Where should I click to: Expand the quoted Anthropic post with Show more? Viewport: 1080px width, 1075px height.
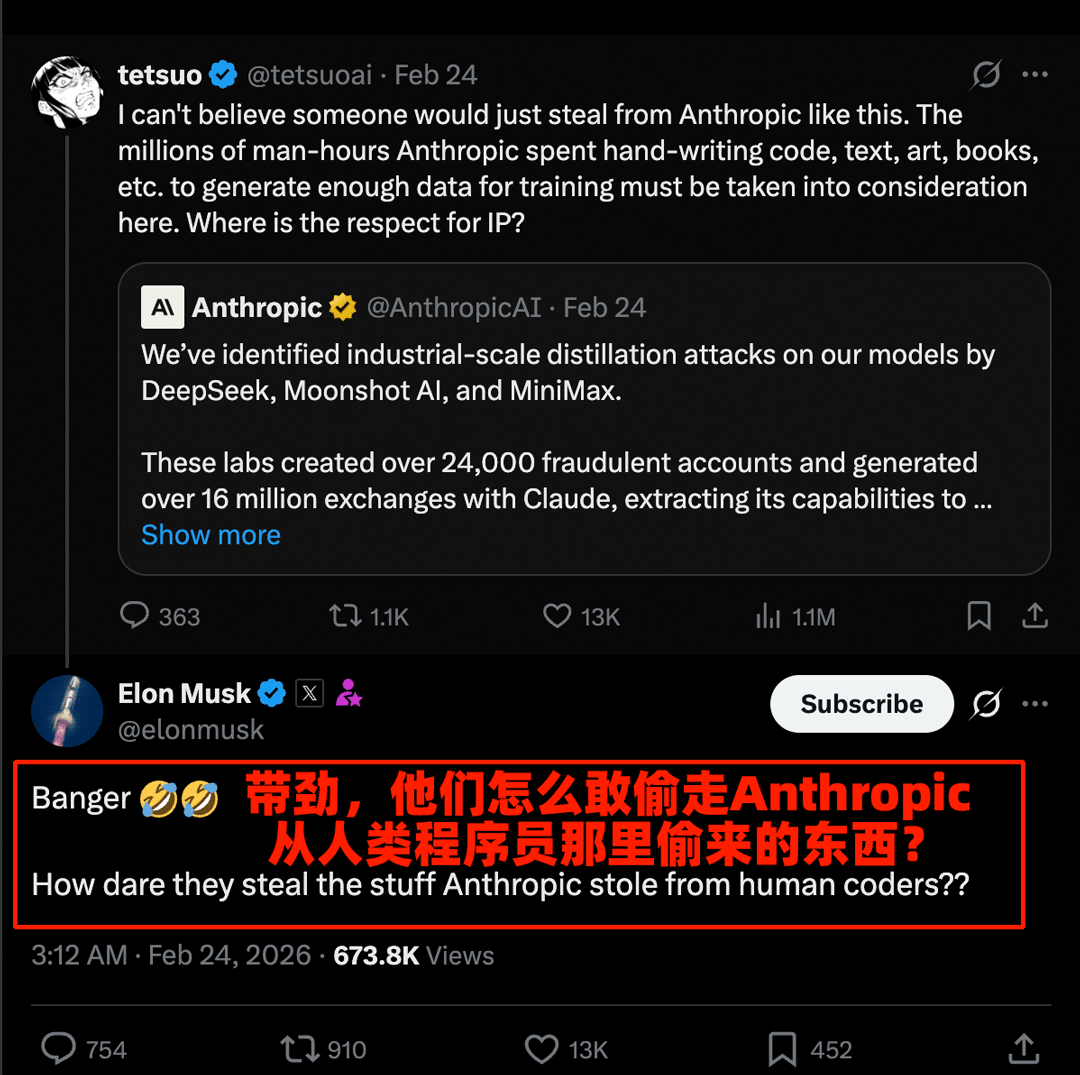pos(211,535)
